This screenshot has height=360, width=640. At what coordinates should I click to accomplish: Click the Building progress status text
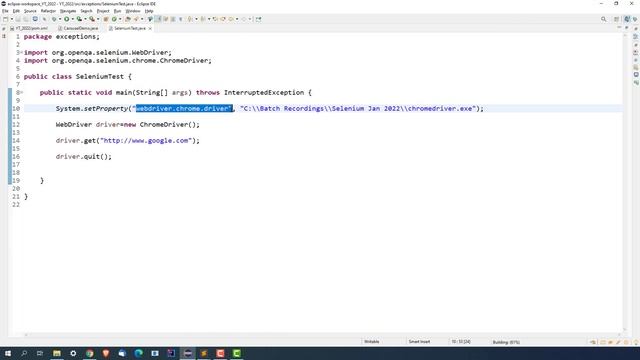tap(506, 342)
